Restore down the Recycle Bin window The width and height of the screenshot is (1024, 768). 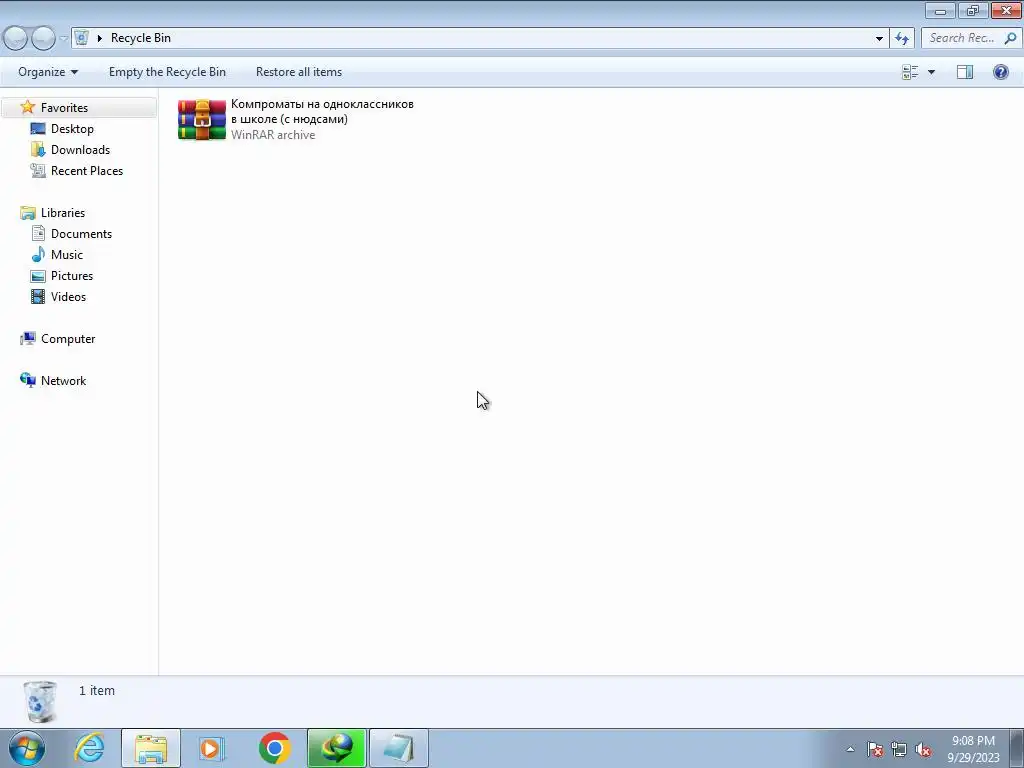[973, 11]
